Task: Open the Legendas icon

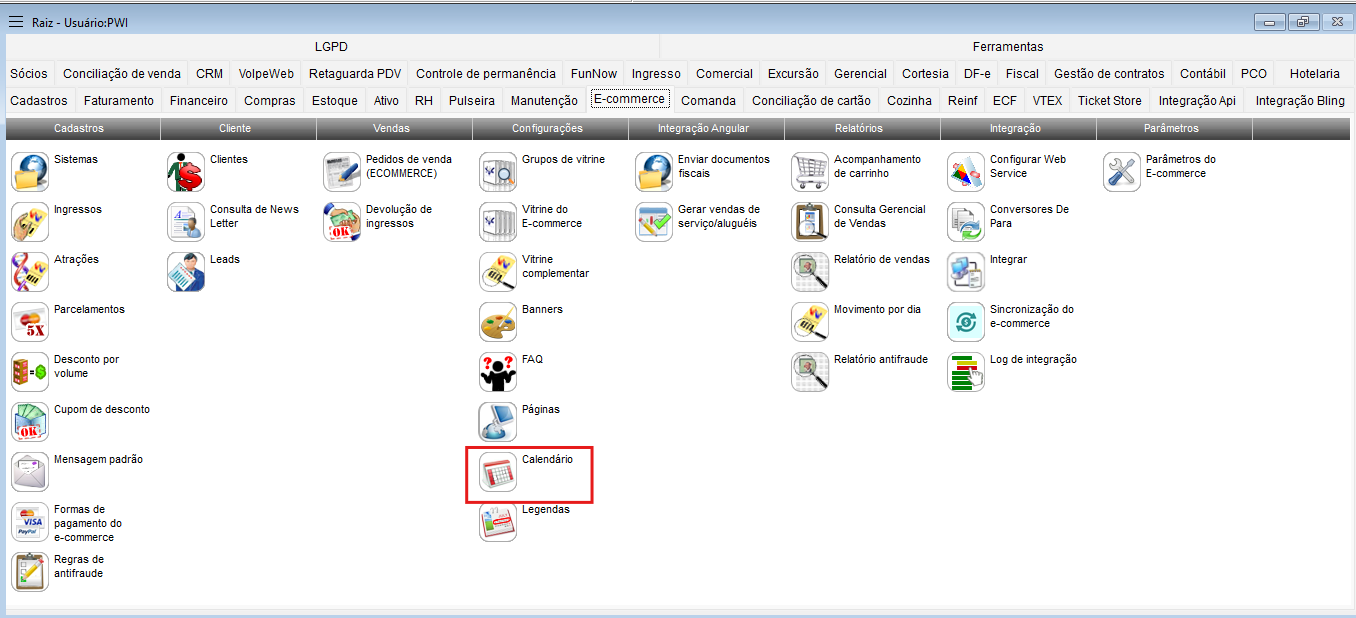Action: click(498, 522)
